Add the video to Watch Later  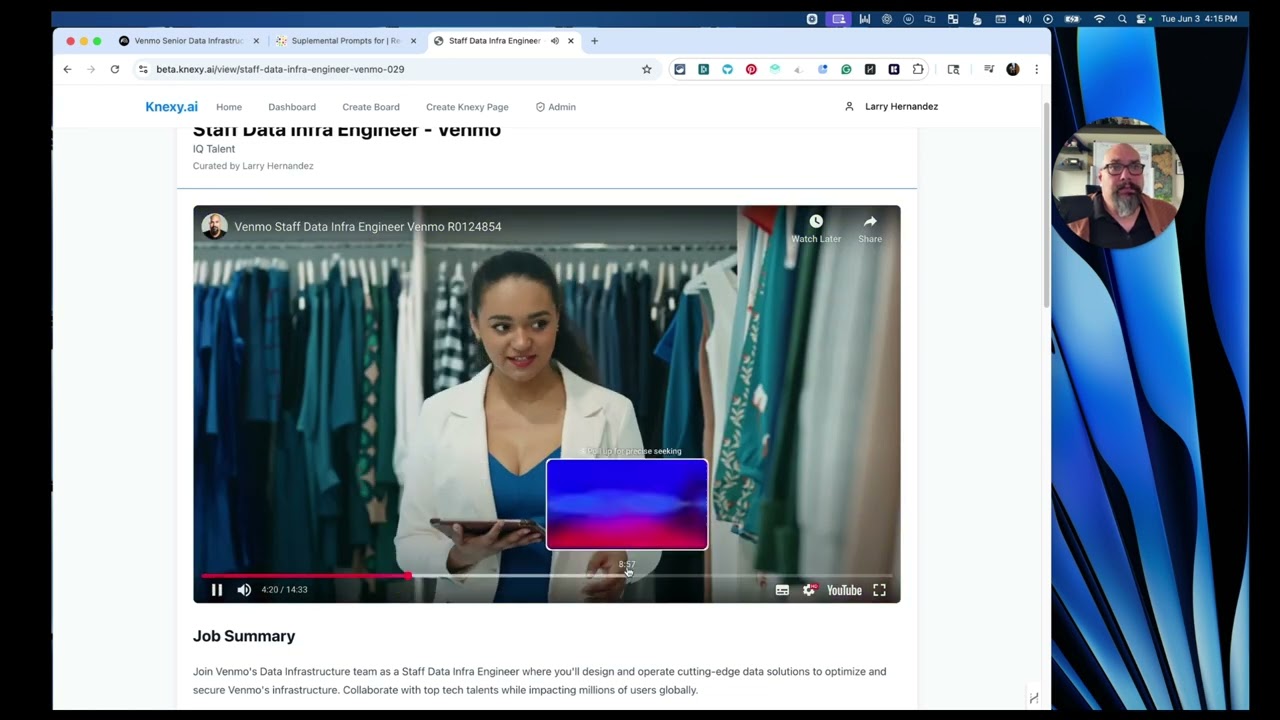coord(816,228)
